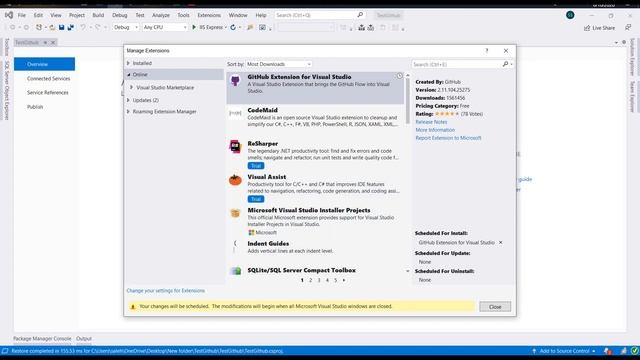640x360 pixels.
Task: Click the Visual Studio logo icon
Action: click(x=9, y=15)
